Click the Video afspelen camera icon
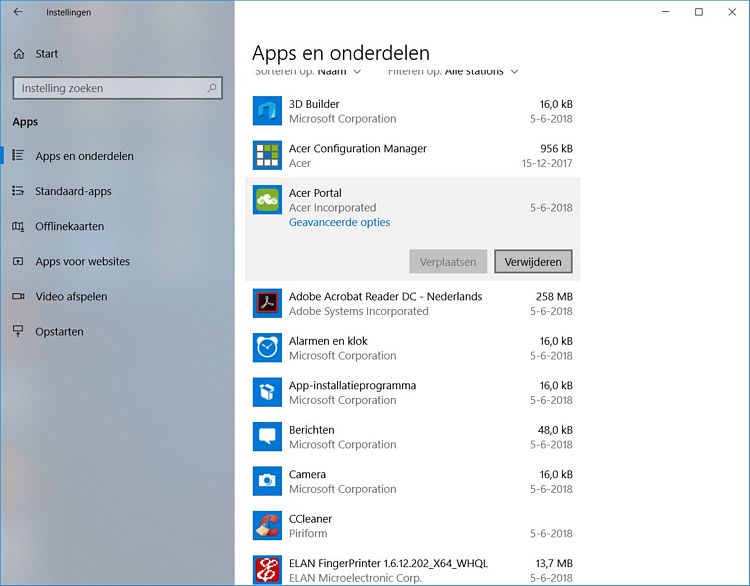750x586 pixels. (18, 296)
